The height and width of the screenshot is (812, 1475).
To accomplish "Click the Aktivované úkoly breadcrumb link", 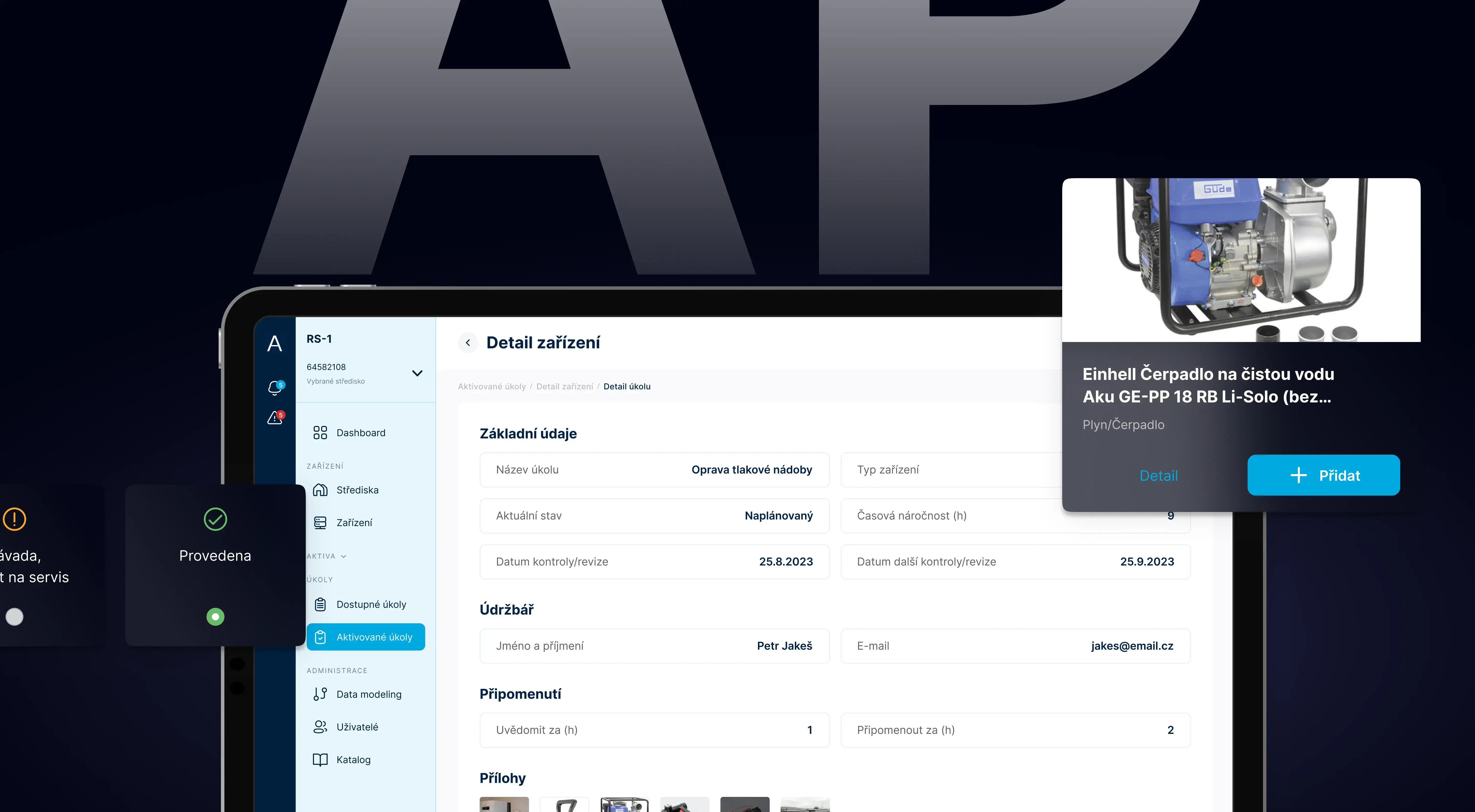I will (x=492, y=386).
